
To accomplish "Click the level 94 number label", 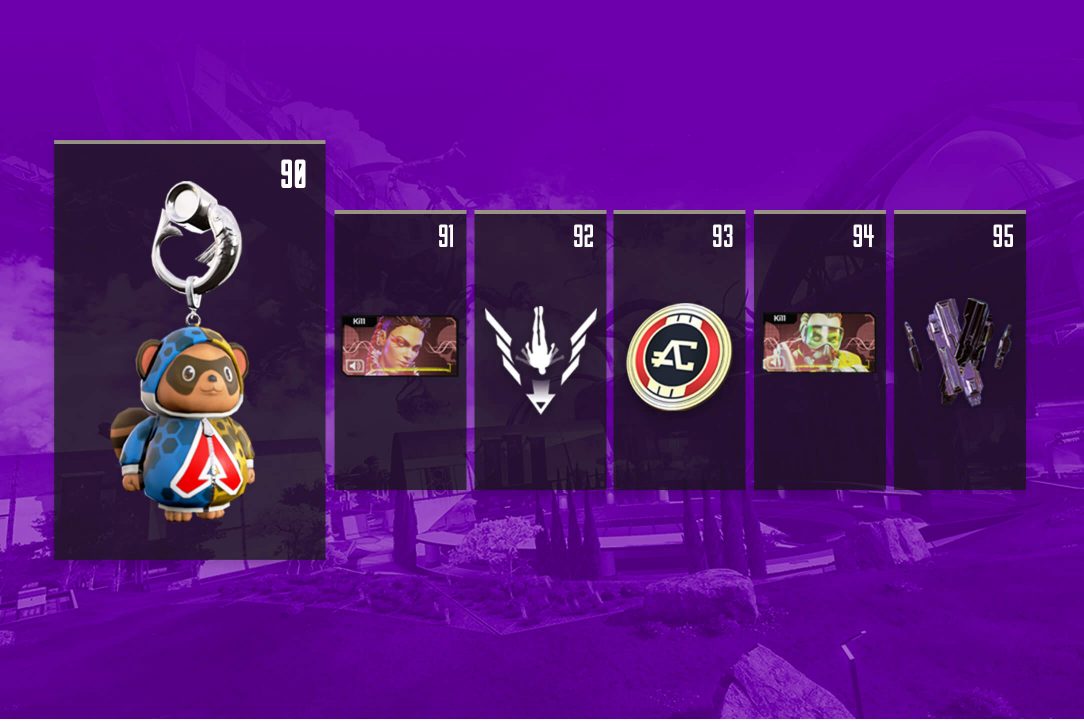I will click(863, 237).
